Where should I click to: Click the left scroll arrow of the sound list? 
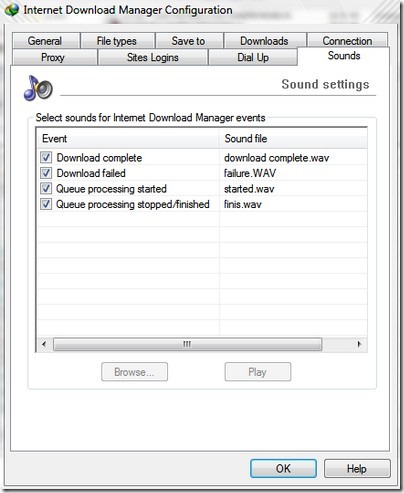point(44,344)
